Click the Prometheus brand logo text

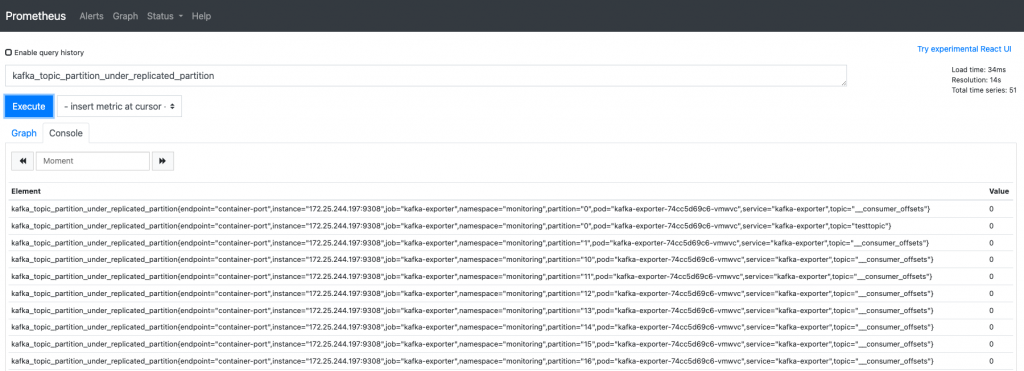(36, 16)
